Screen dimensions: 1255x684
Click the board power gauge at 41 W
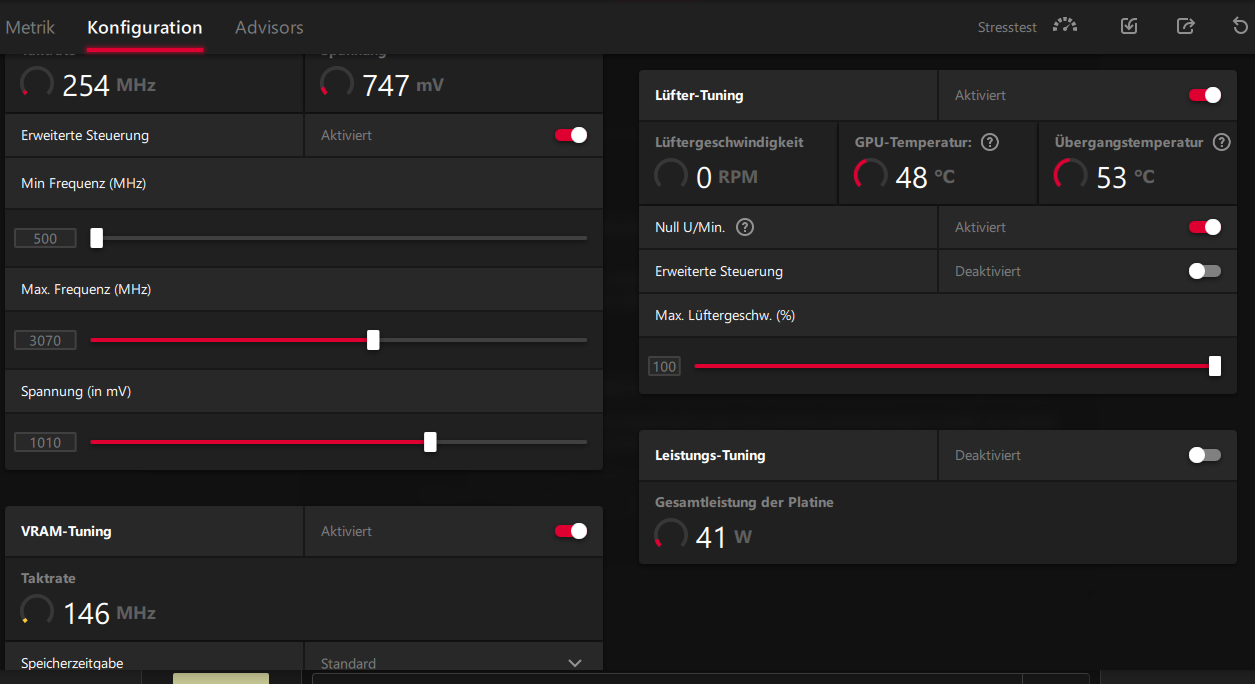coord(671,536)
